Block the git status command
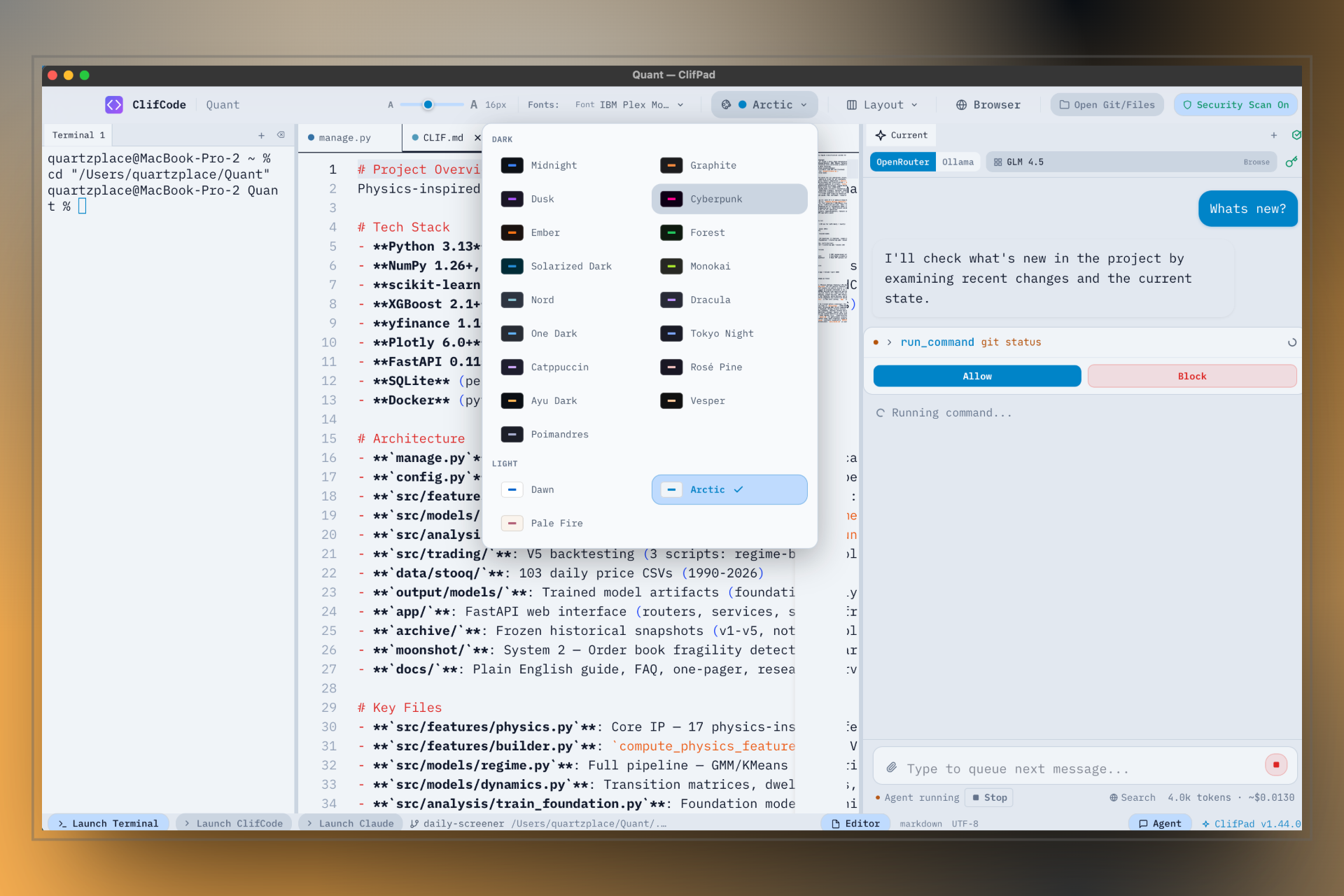The image size is (1344, 896). (x=1191, y=376)
